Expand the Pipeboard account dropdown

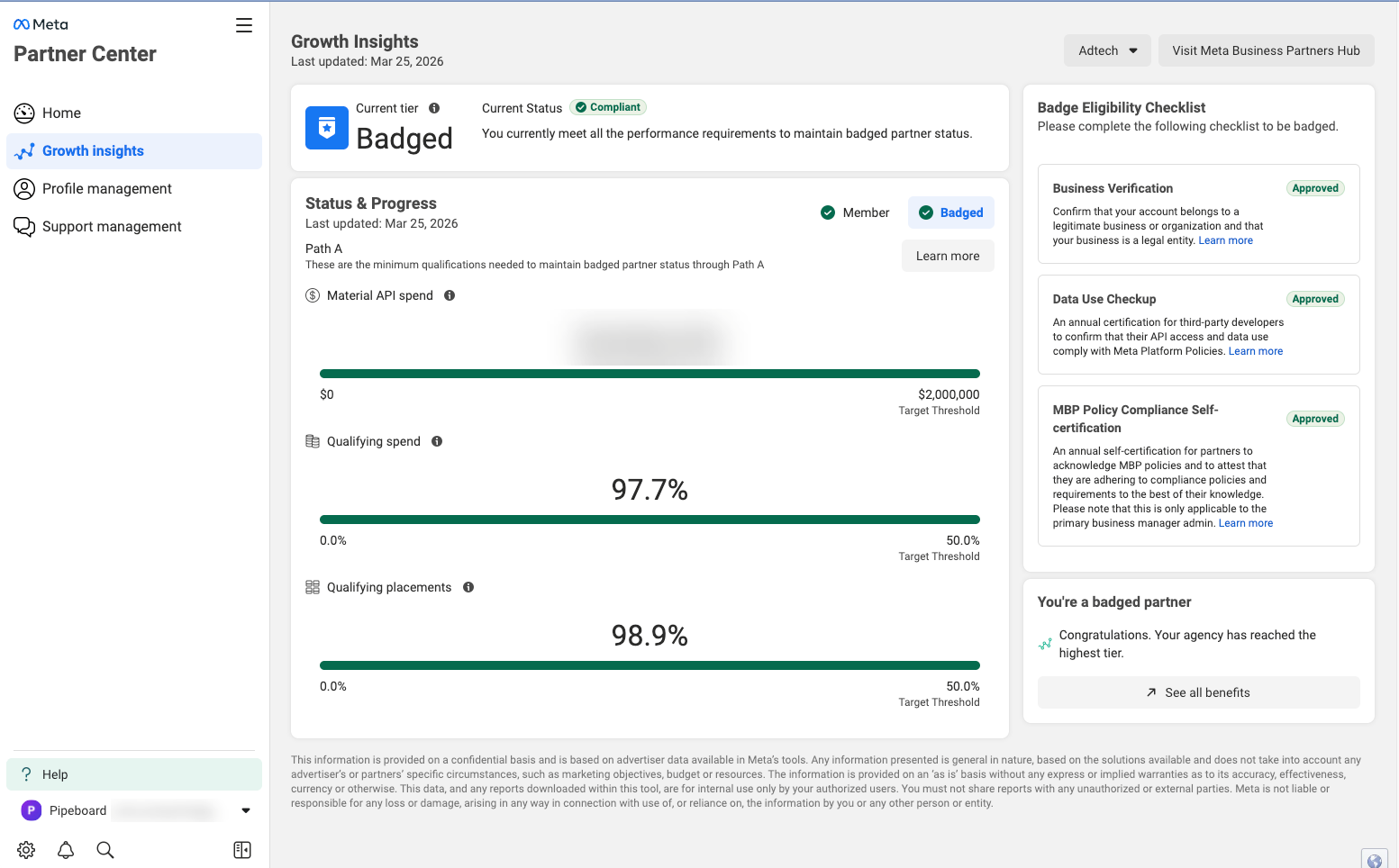(x=245, y=810)
